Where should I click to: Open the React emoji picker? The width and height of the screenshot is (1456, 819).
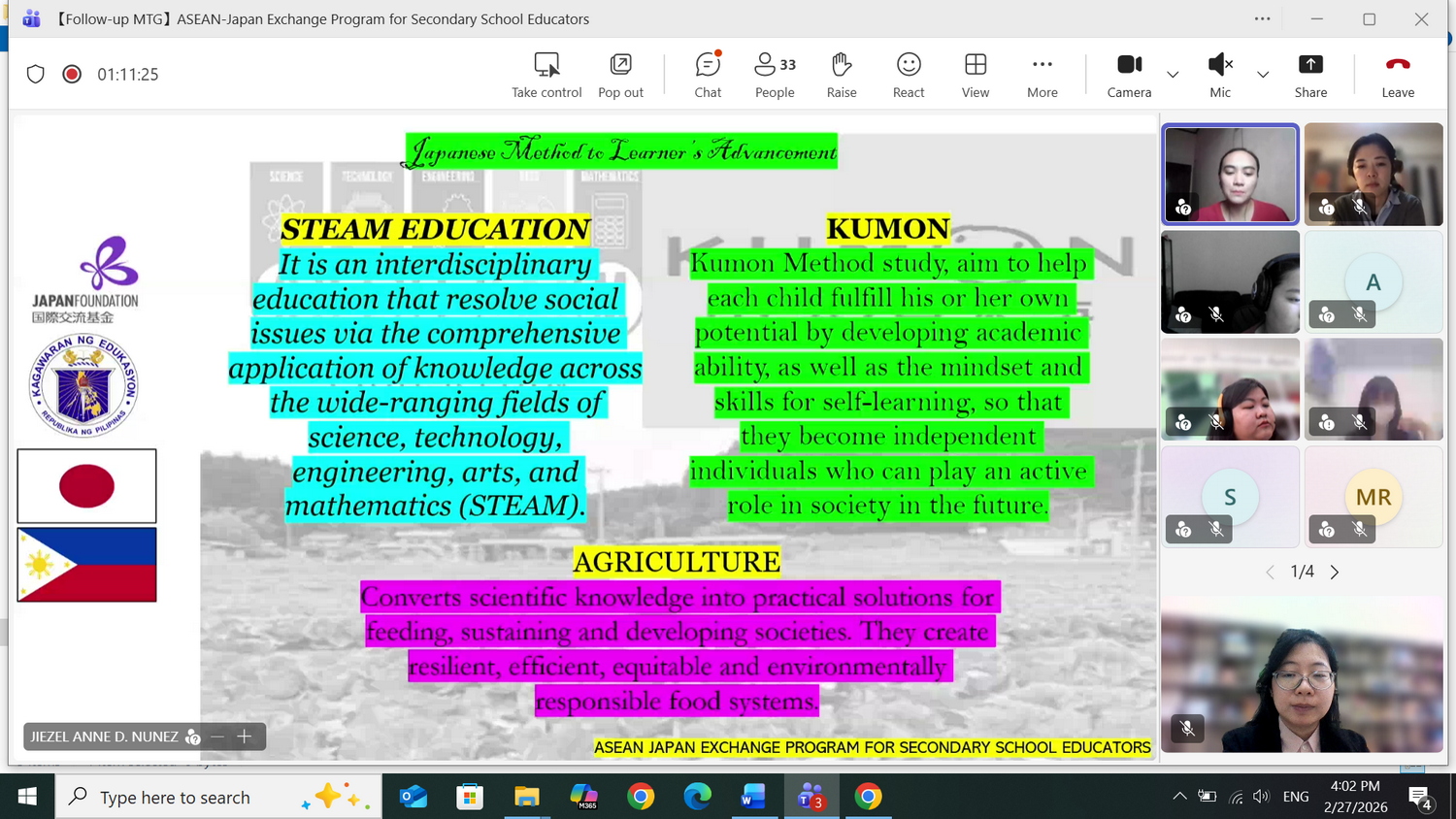pos(909,75)
